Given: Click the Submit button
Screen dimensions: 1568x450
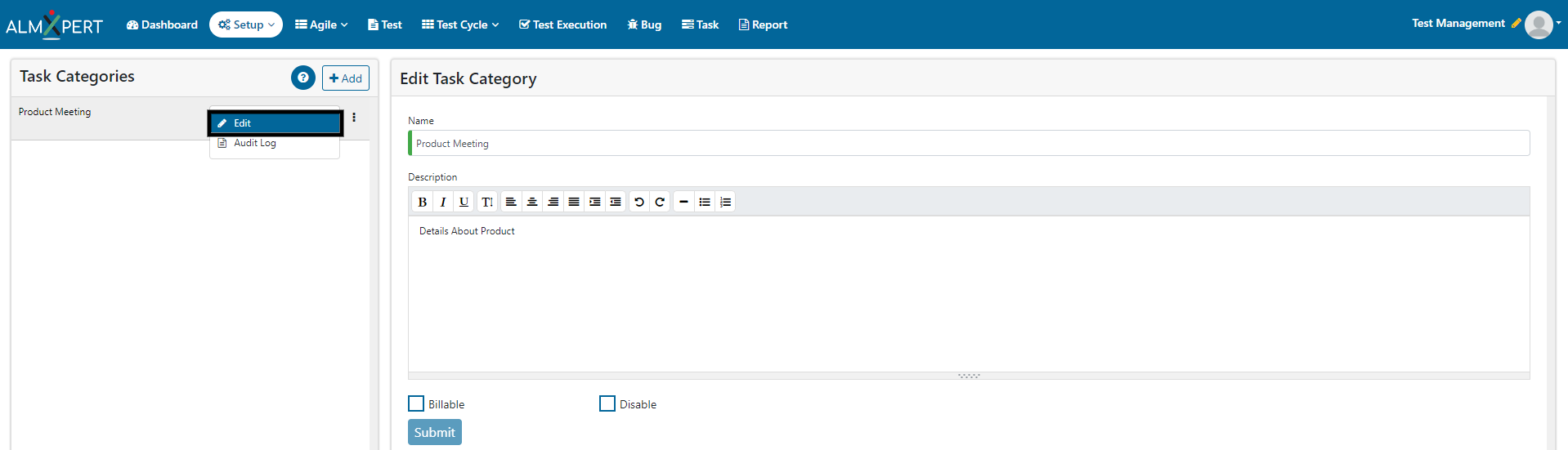Looking at the screenshot, I should click(x=434, y=432).
